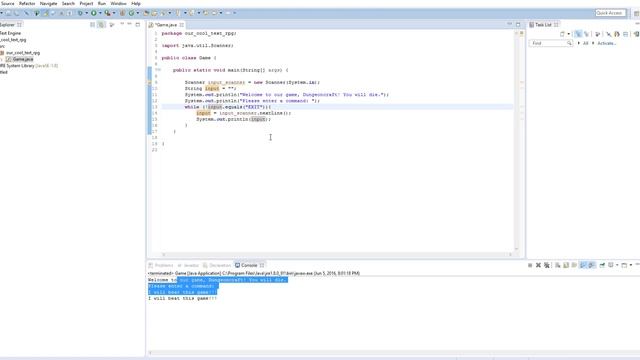Open Package Explorer view menu
The height and width of the screenshot is (360, 640).
pos(112,25)
